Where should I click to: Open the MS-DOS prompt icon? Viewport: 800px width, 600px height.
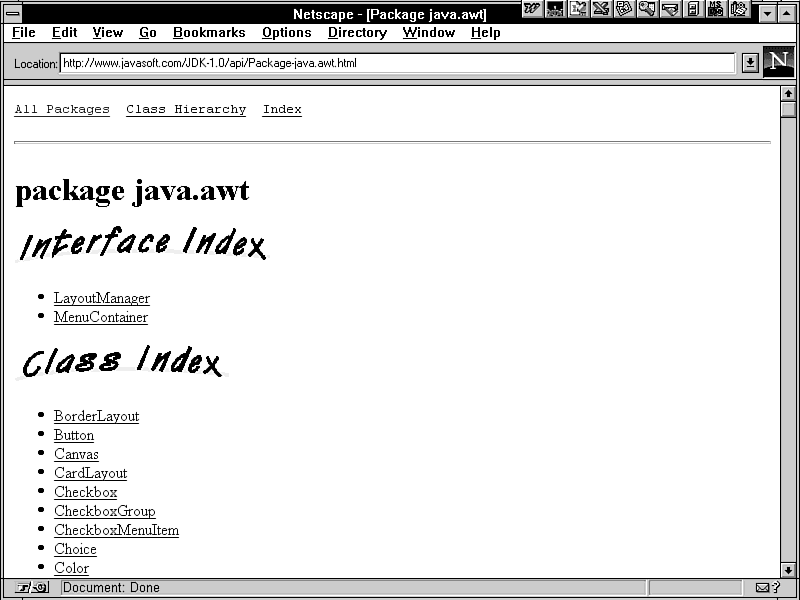pos(716,9)
